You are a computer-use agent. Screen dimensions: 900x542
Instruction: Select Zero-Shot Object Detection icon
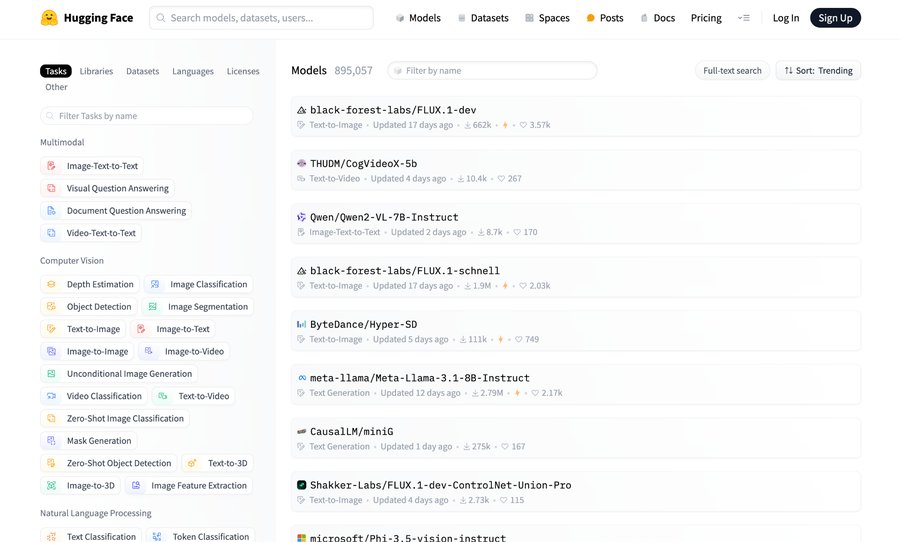point(51,463)
